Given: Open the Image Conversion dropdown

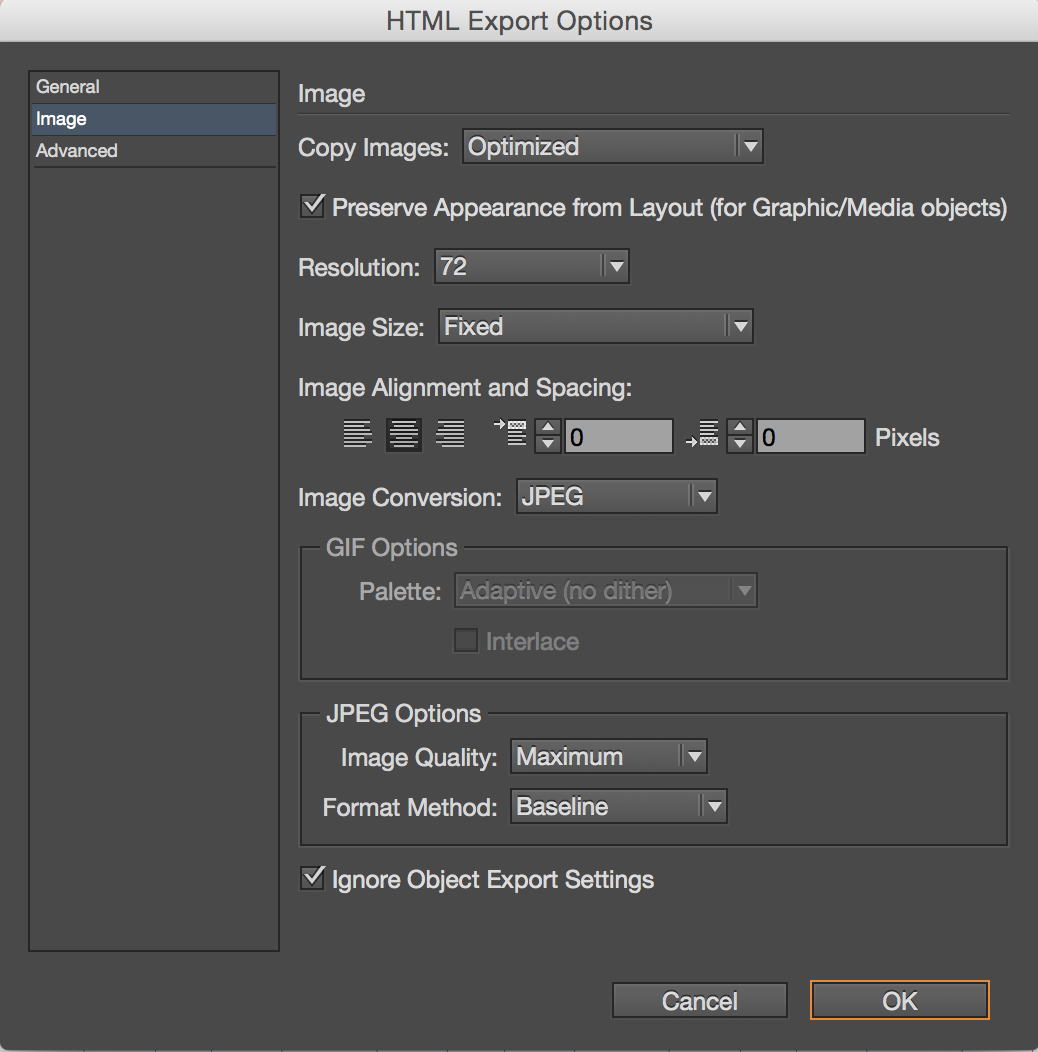Looking at the screenshot, I should point(616,497).
